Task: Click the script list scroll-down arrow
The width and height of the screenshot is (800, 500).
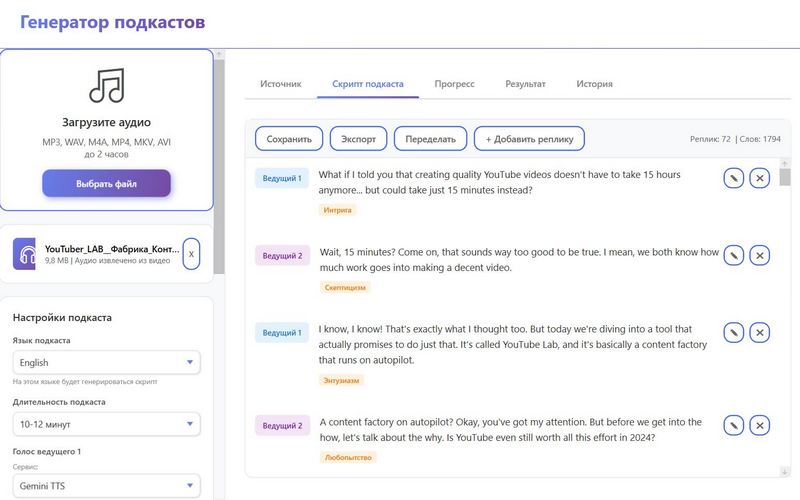Action: 785,472
